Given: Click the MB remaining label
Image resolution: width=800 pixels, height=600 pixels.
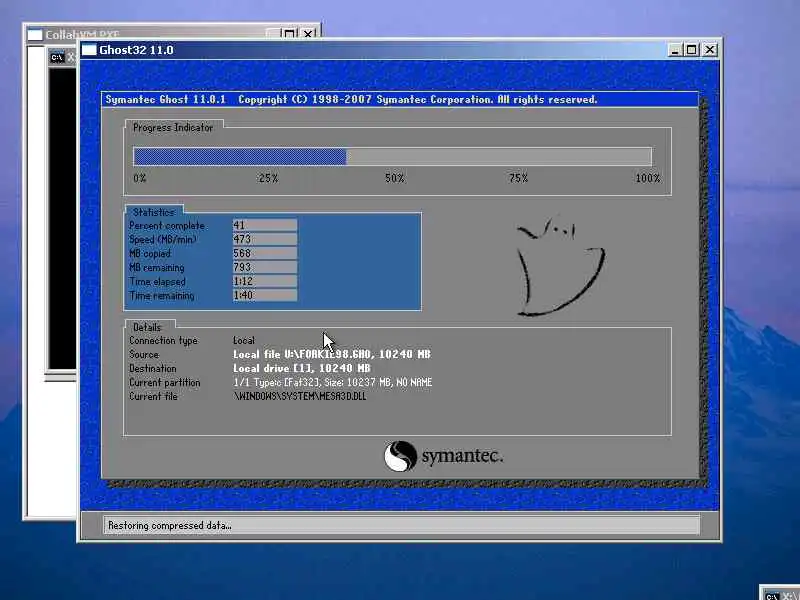Looking at the screenshot, I should pyautogui.click(x=156, y=267).
